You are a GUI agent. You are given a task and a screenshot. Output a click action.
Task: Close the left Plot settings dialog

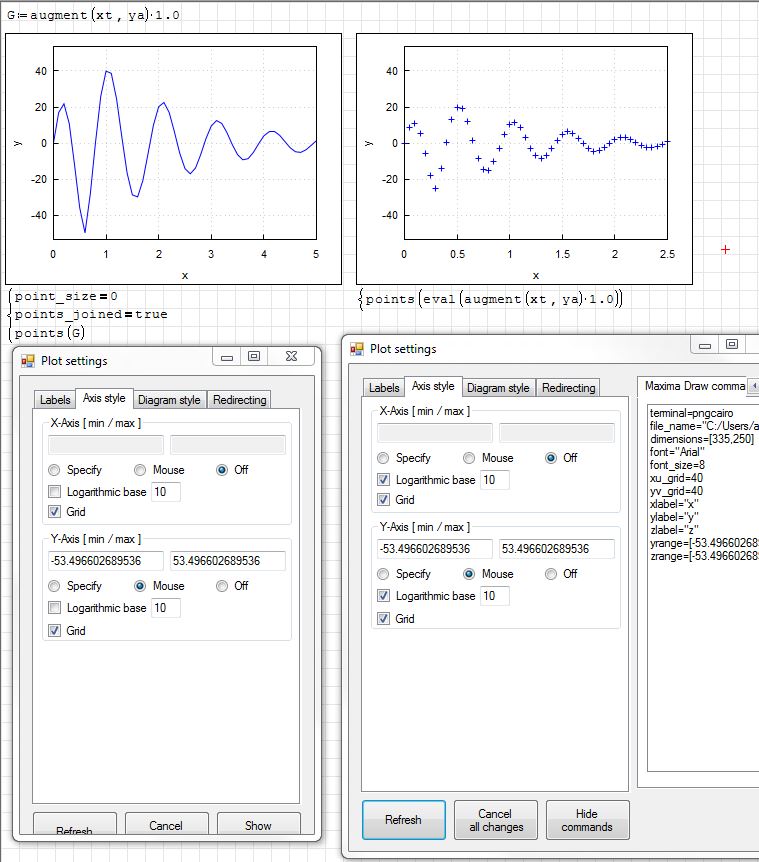click(x=292, y=357)
